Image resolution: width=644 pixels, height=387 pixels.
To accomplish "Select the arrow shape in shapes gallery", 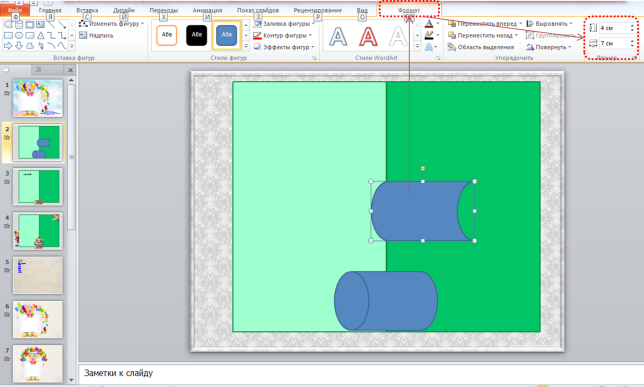I will click(x=8, y=46).
